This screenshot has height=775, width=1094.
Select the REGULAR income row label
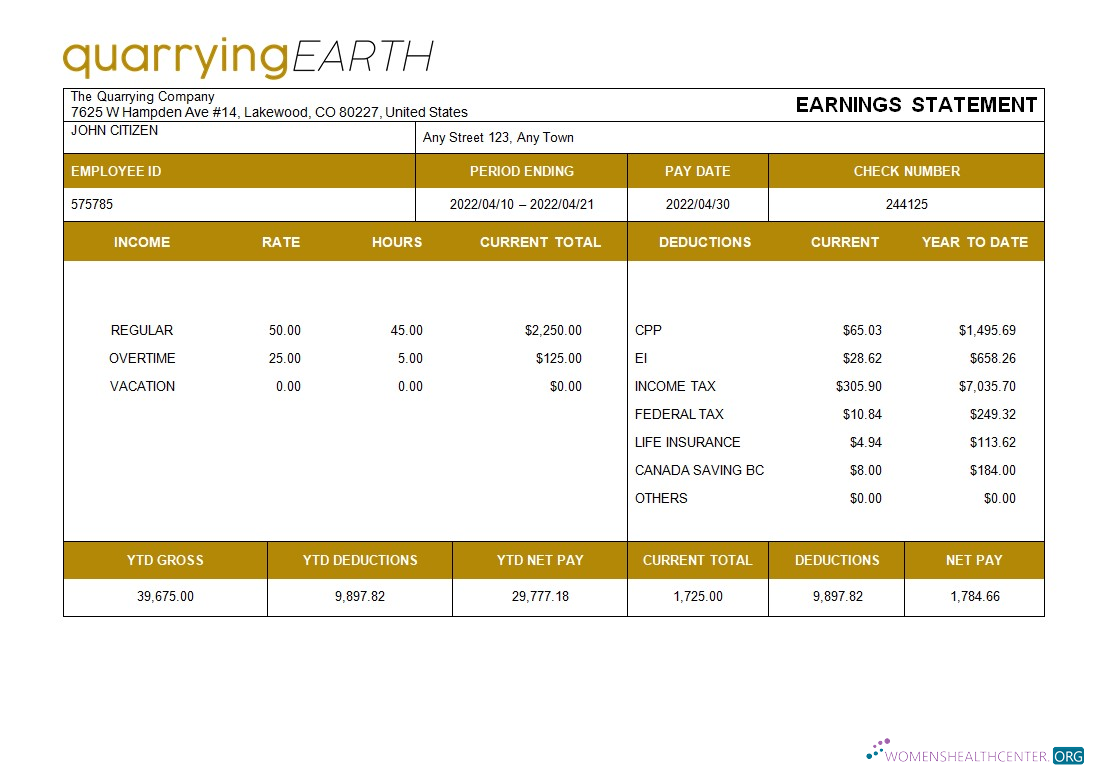pos(141,330)
